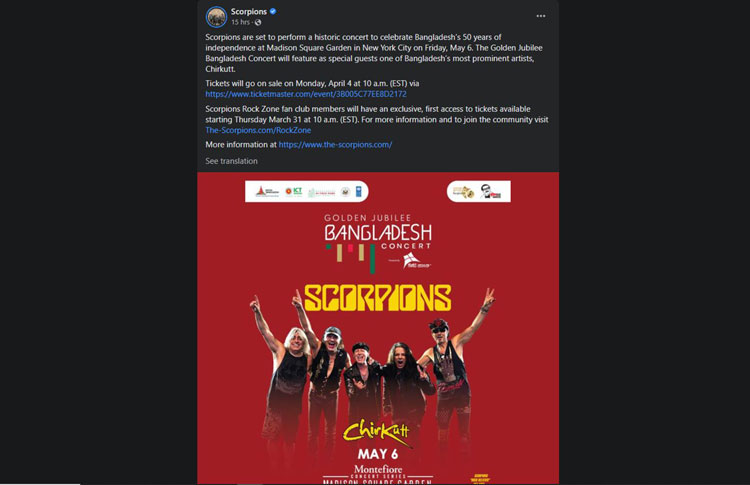Screen dimensions: 750x485
Task: Open the post options three-dot menu
Action: [x=540, y=16]
